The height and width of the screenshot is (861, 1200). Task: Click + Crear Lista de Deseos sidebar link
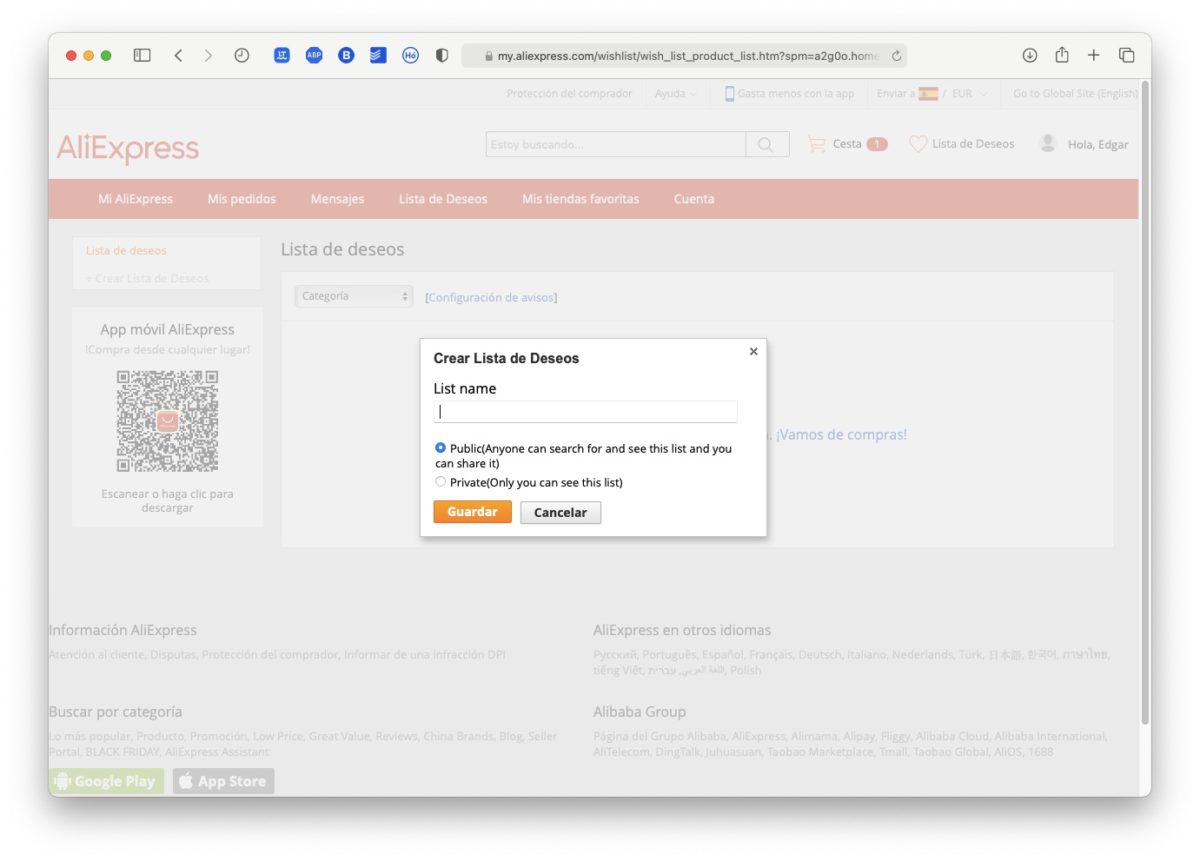click(147, 279)
